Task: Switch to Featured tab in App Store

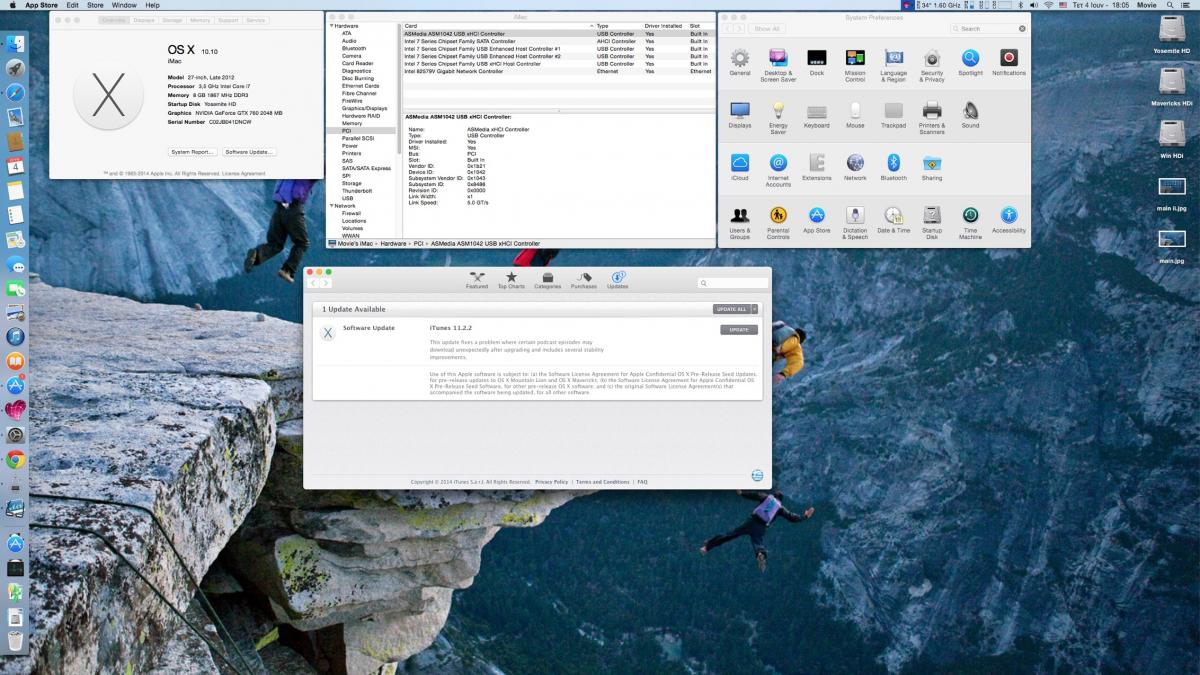Action: pyautogui.click(x=477, y=280)
